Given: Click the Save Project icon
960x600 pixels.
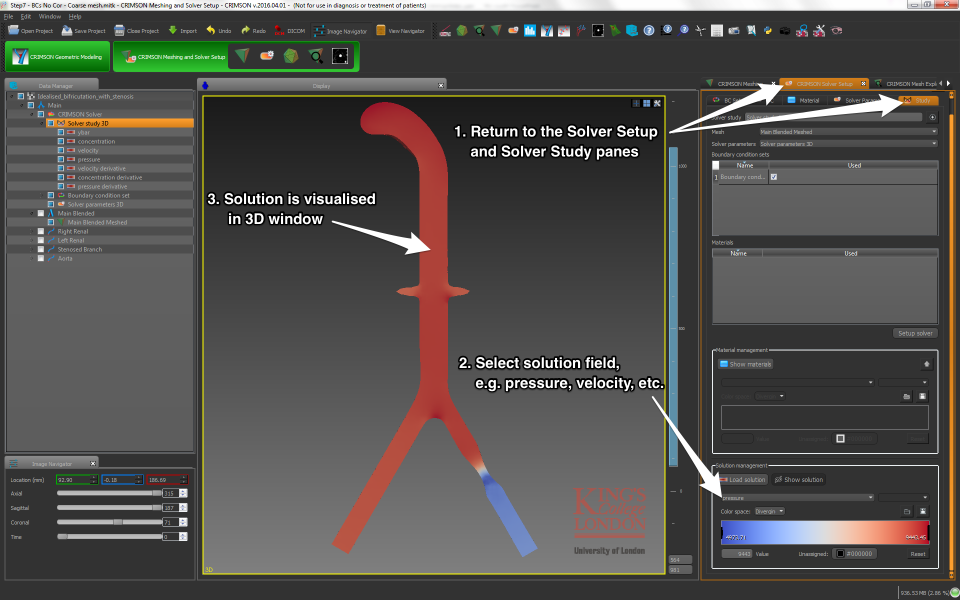Looking at the screenshot, I should [67, 31].
